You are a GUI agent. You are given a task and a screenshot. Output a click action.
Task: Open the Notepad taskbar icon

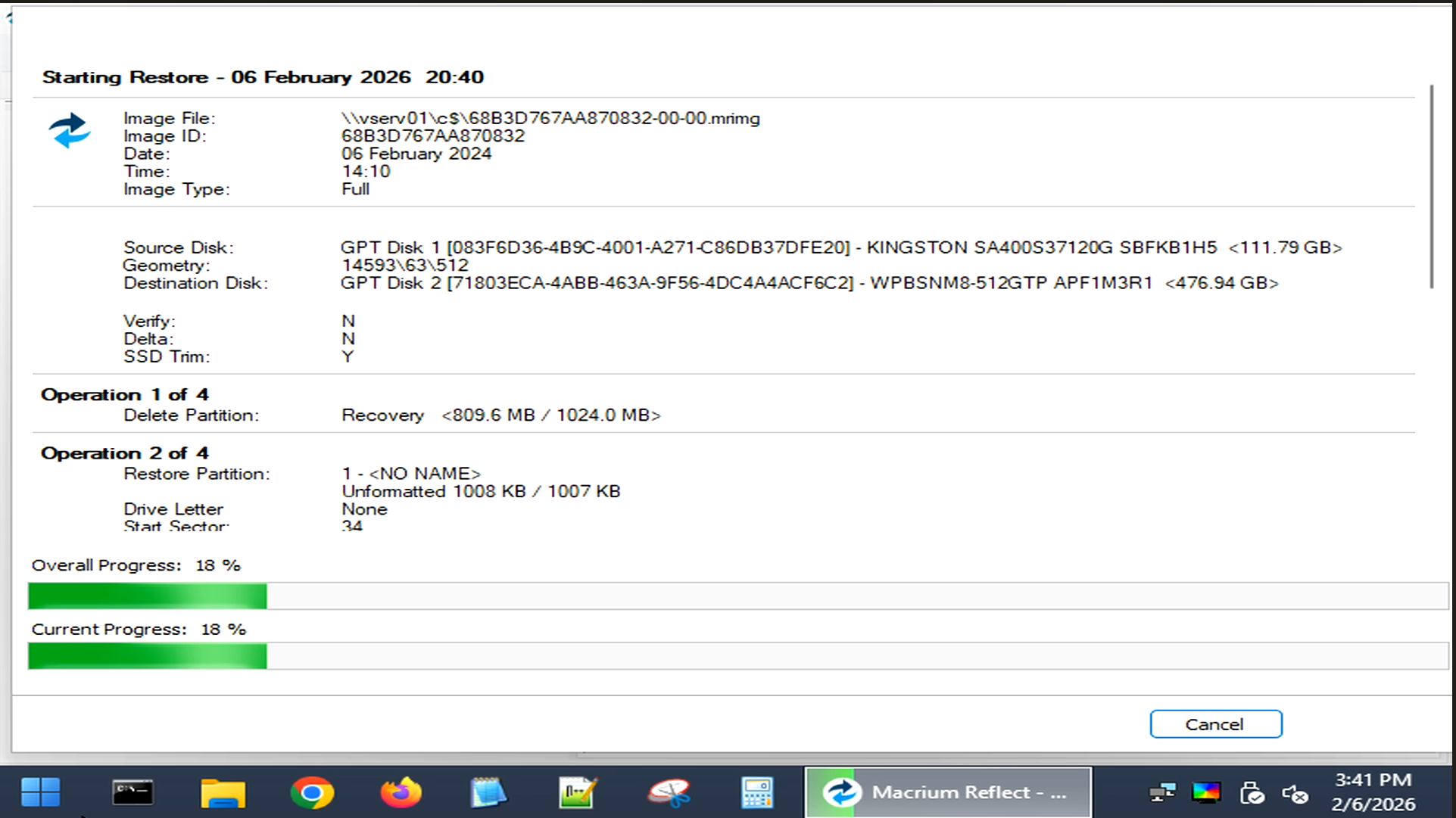tap(488, 792)
